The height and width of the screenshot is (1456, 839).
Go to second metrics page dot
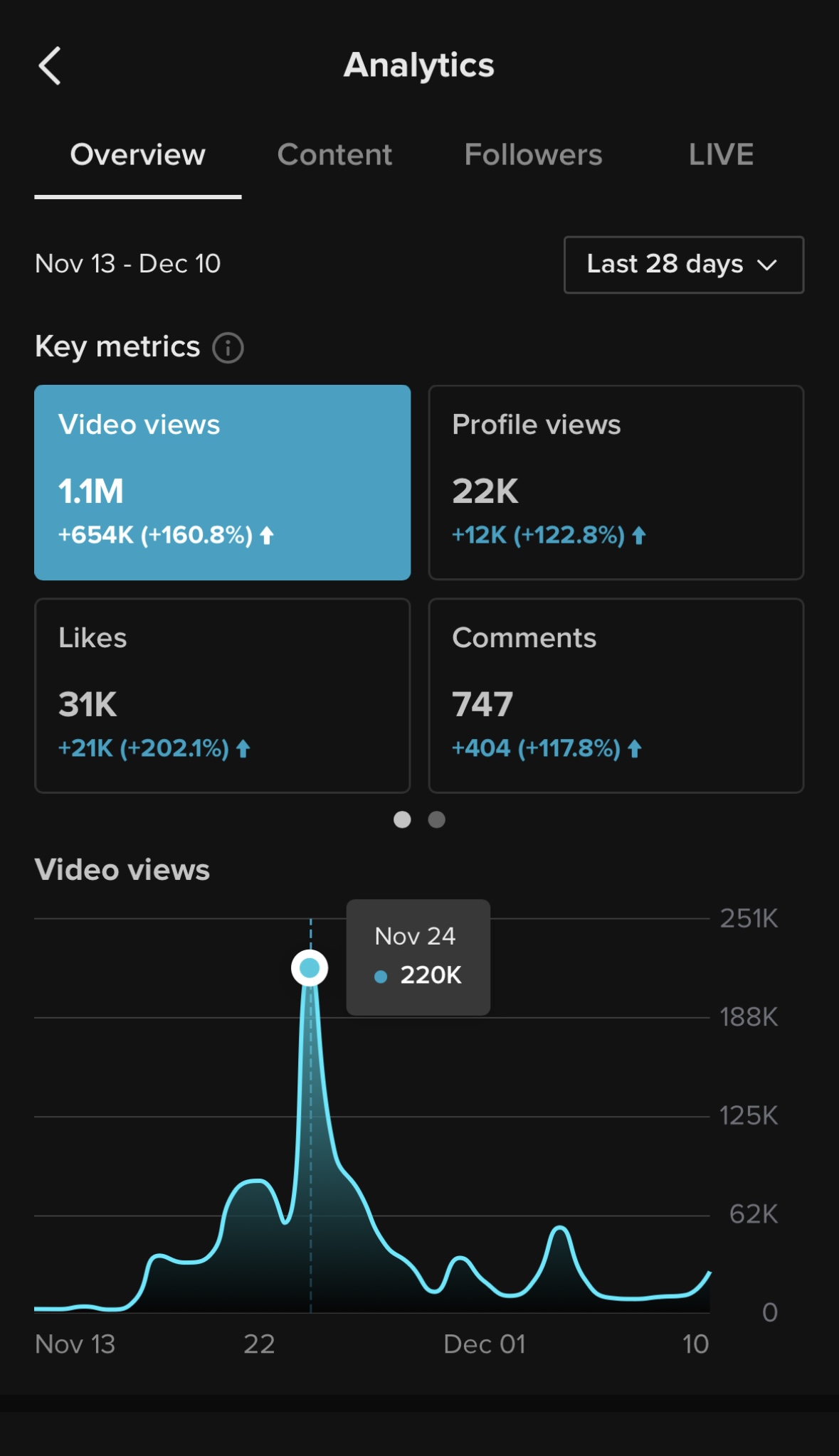coord(437,819)
